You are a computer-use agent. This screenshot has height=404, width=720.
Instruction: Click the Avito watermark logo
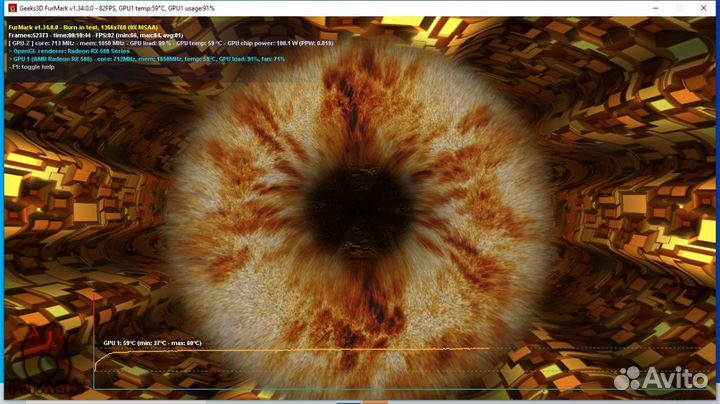(660, 379)
